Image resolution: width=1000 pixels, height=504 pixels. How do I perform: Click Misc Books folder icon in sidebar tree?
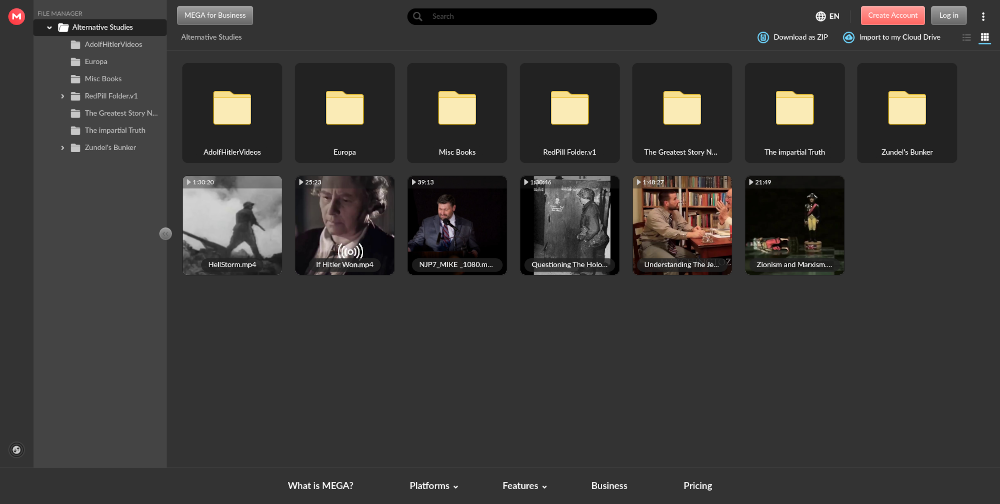tap(75, 79)
